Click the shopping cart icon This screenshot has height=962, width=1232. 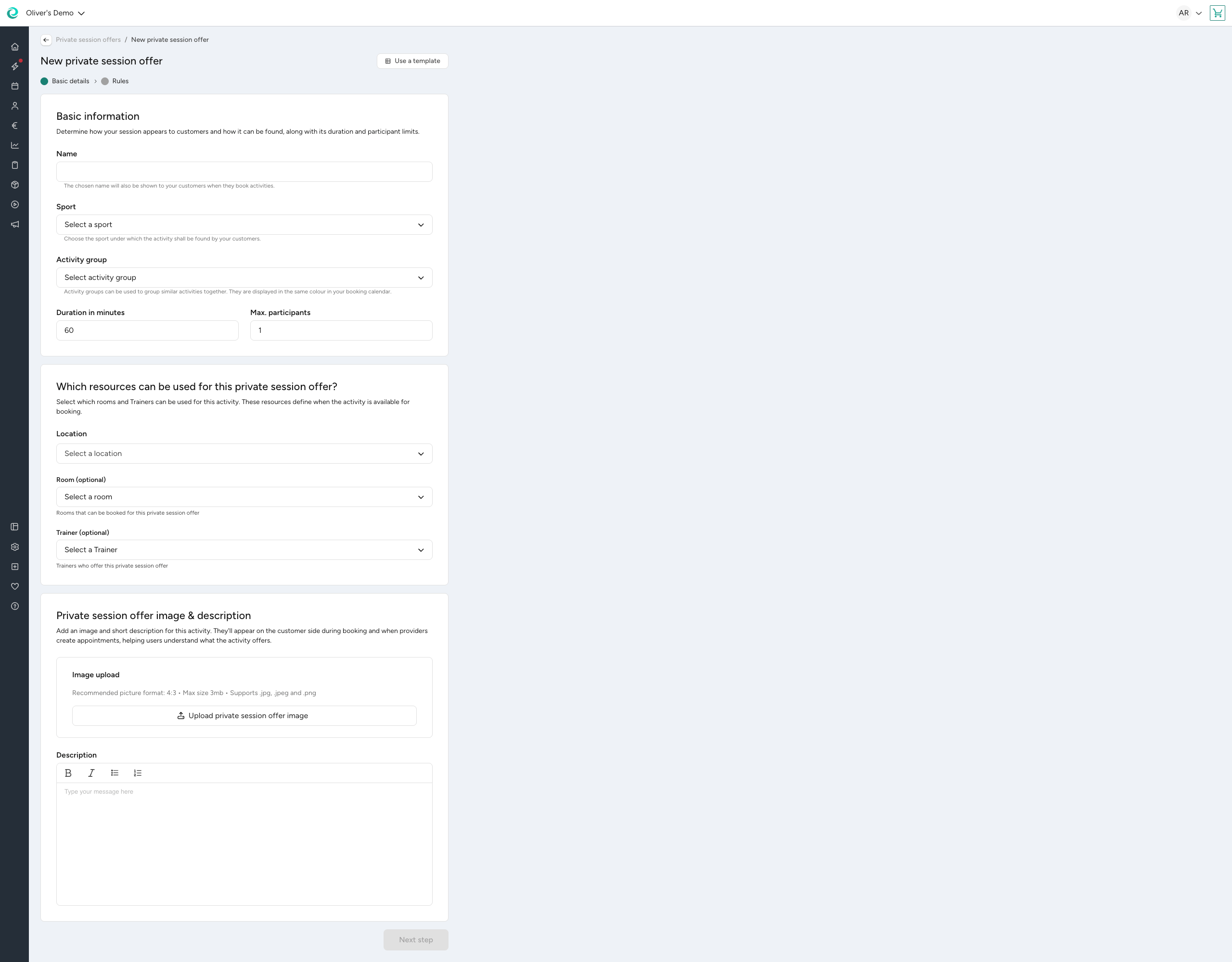coord(1217,13)
